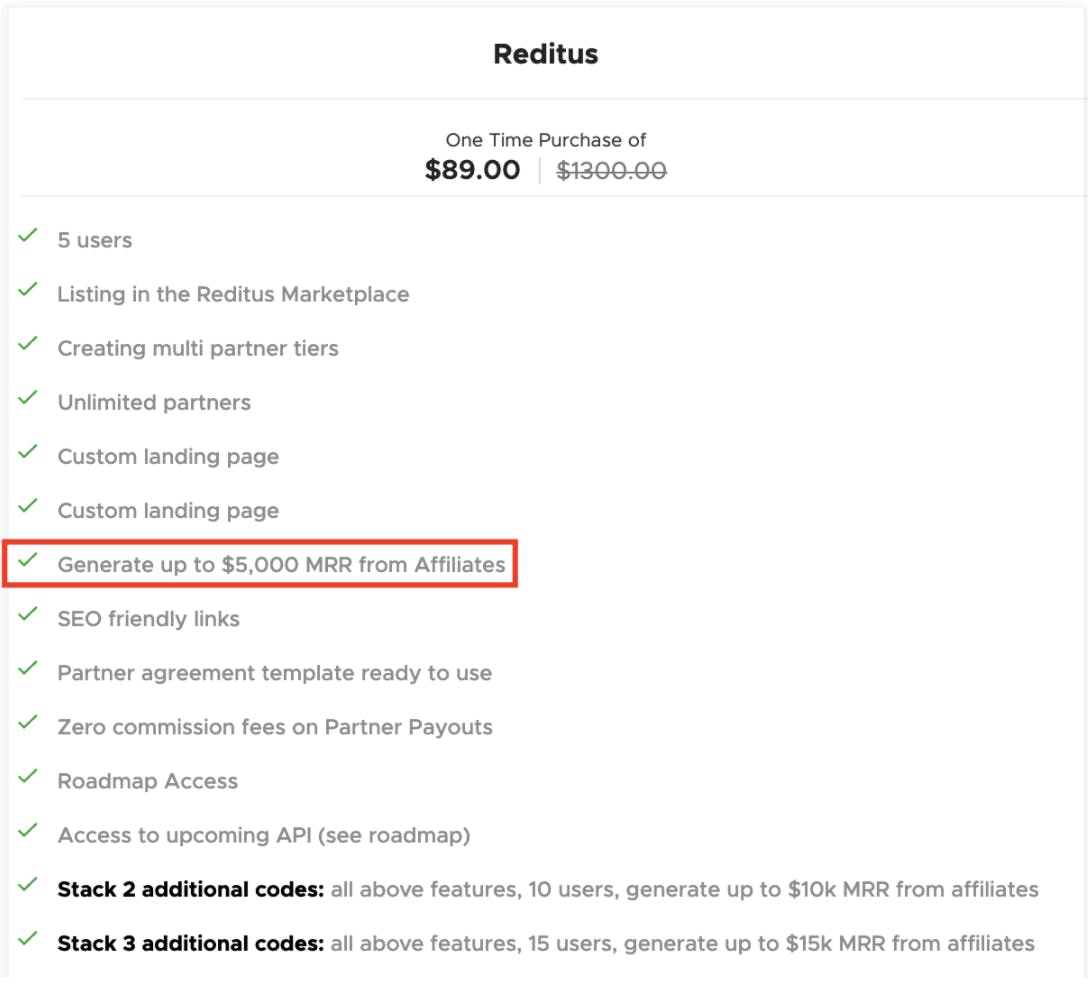Click checkmark beside Access to upcoming API
The image size is (1088, 988).
point(28,832)
